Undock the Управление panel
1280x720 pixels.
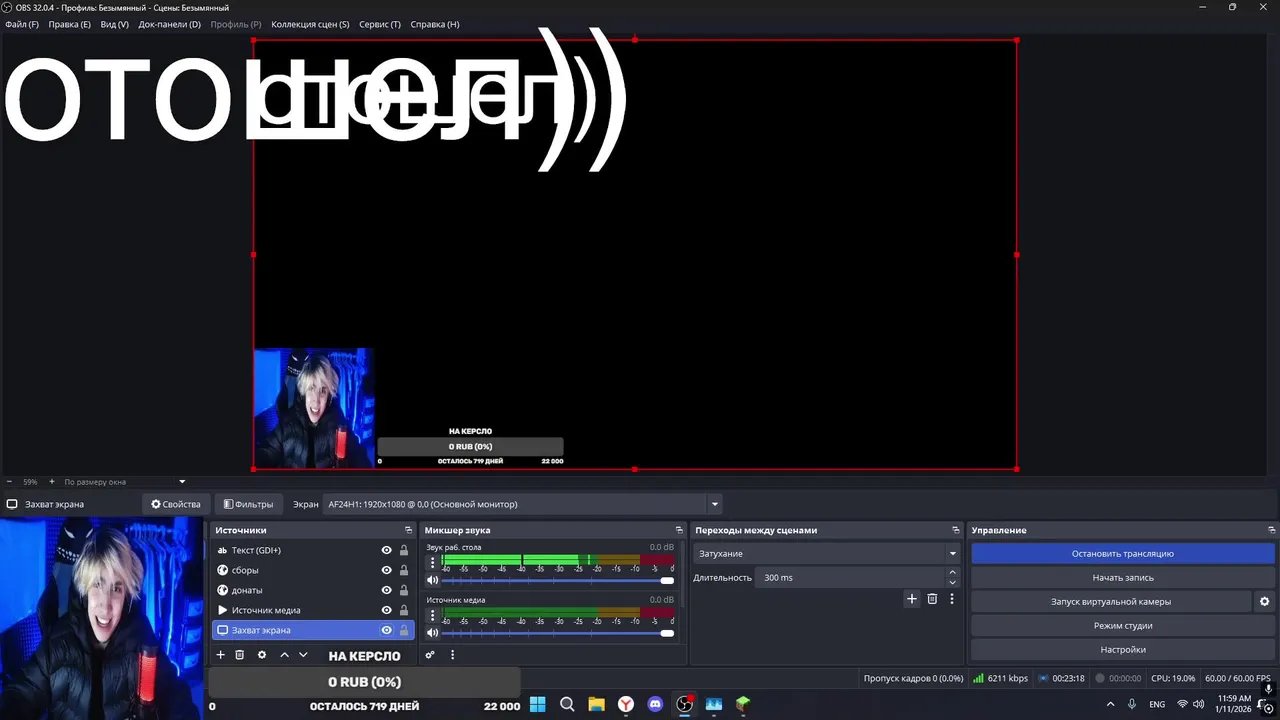(1272, 530)
